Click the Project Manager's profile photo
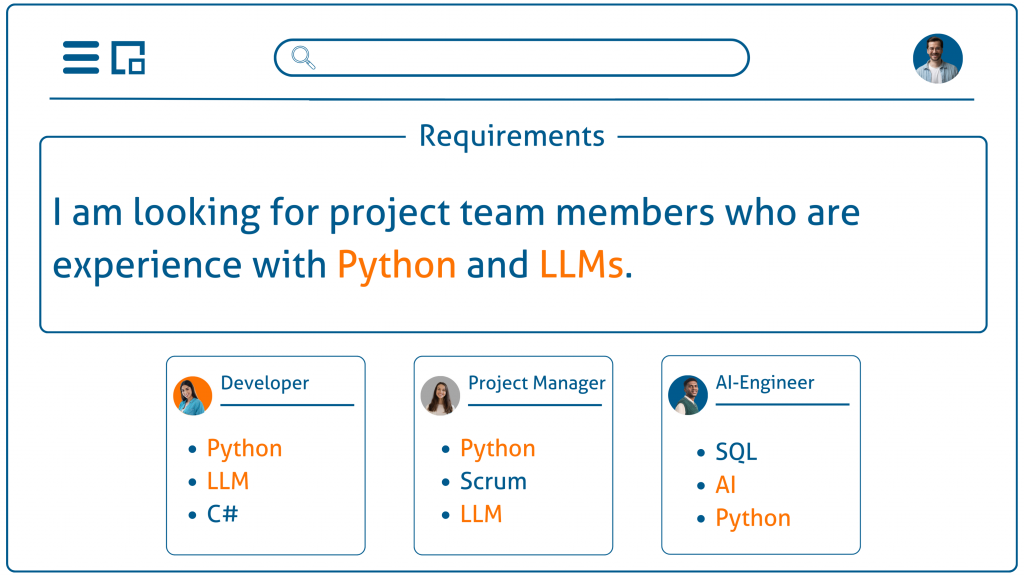 440,396
